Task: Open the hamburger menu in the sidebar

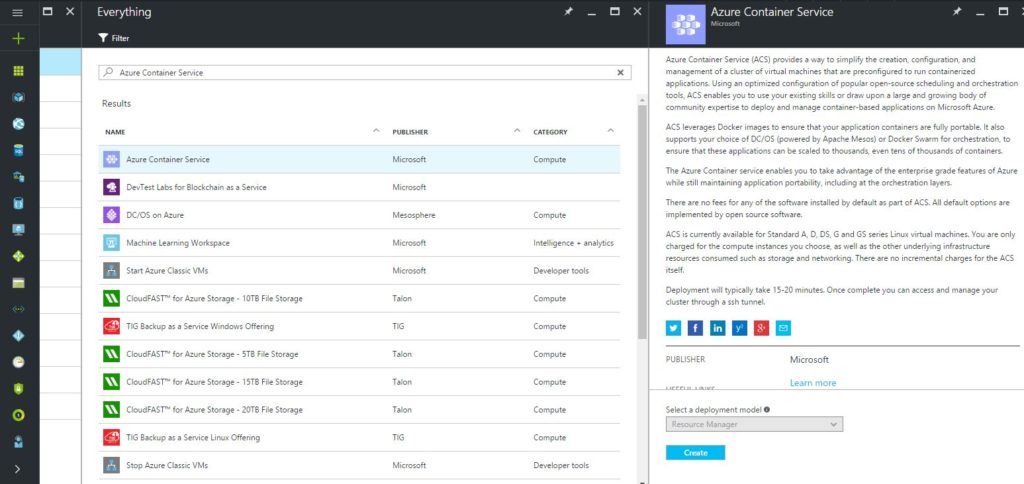Action: click(x=18, y=12)
